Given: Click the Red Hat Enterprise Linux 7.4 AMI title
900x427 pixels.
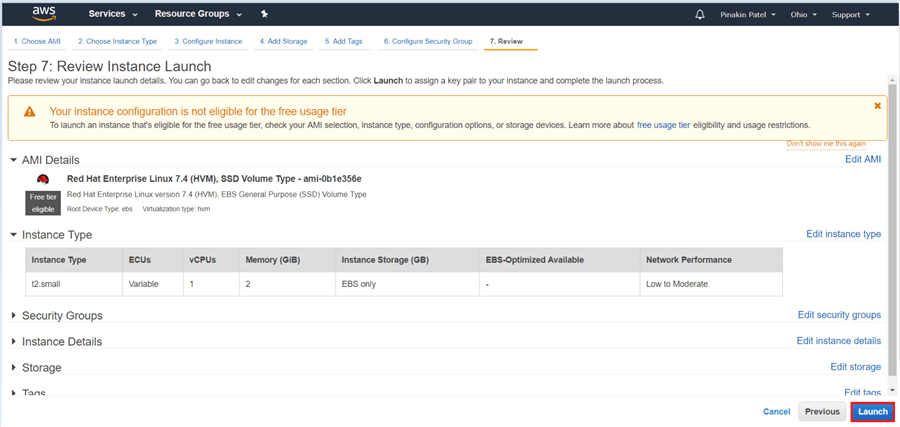Looking at the screenshot, I should tap(214, 178).
